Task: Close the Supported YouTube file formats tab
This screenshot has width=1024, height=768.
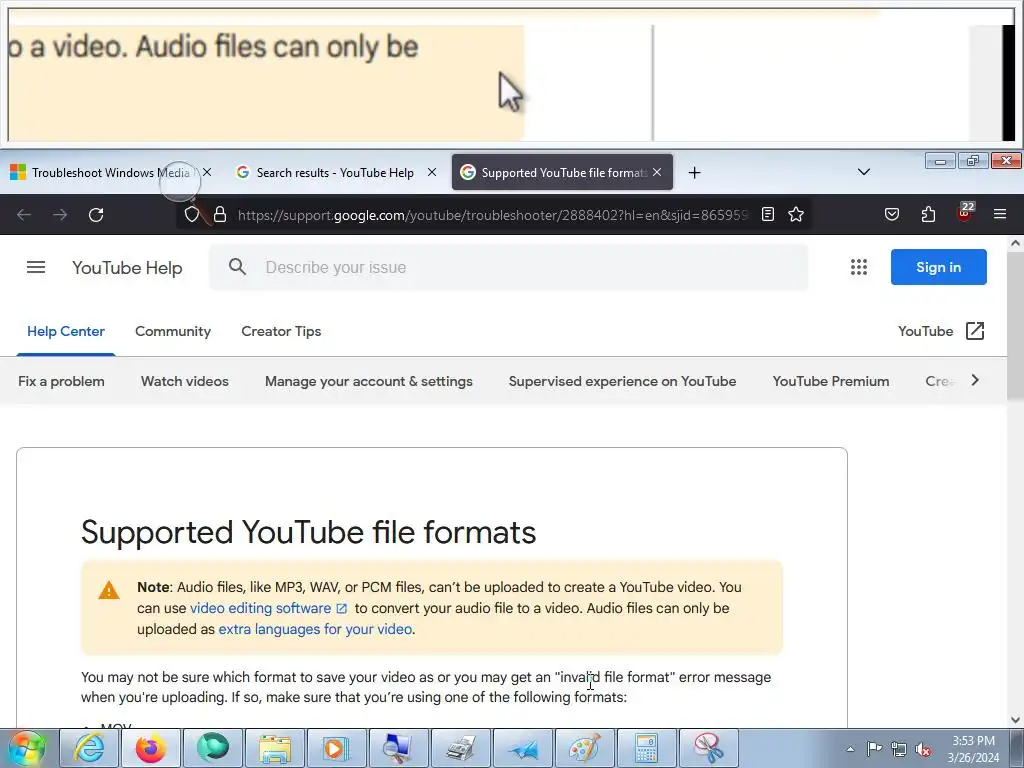Action: [657, 172]
